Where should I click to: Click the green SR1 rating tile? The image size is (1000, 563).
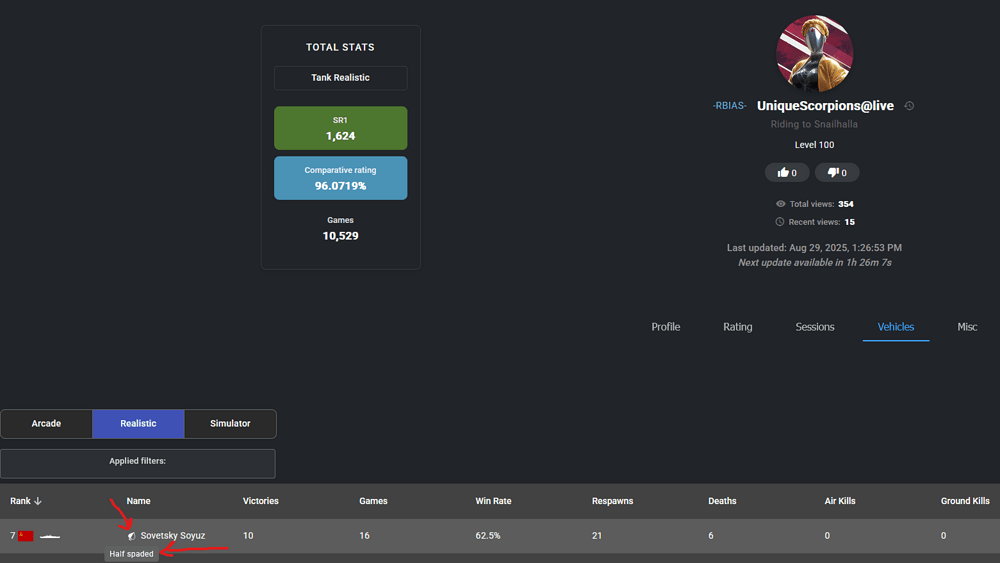(x=340, y=128)
